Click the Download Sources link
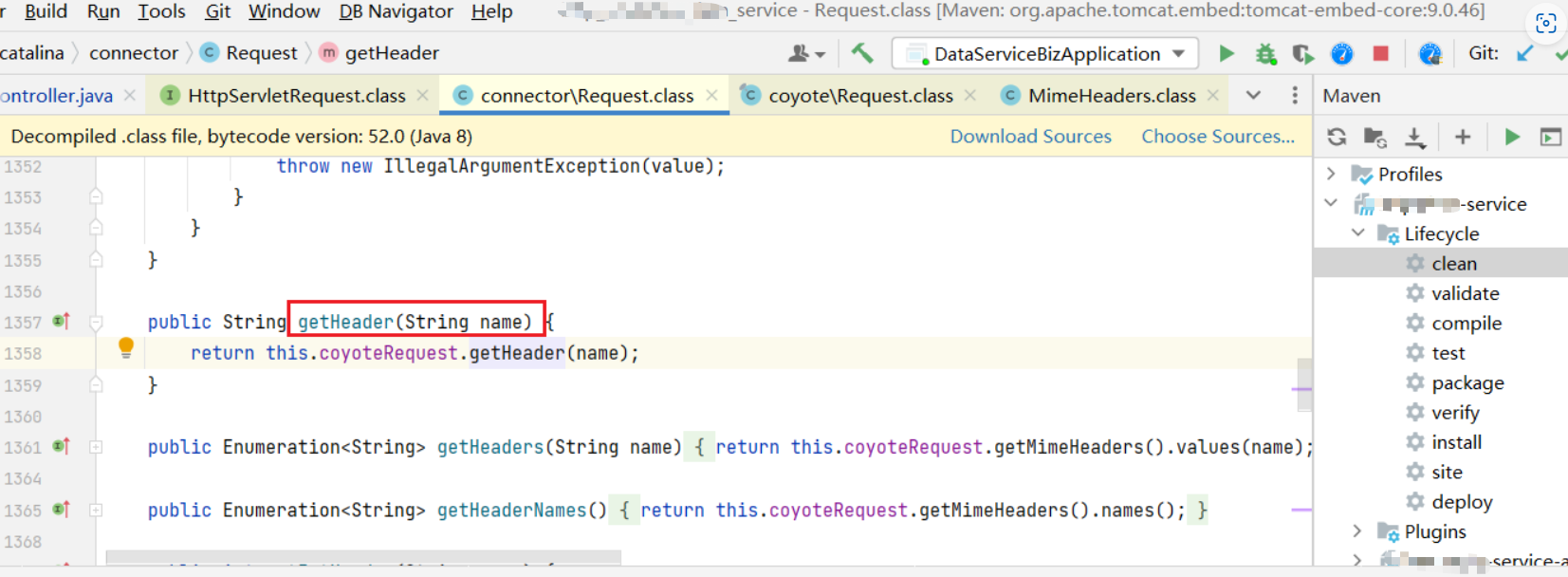This screenshot has height=577, width=1568. [x=1030, y=137]
